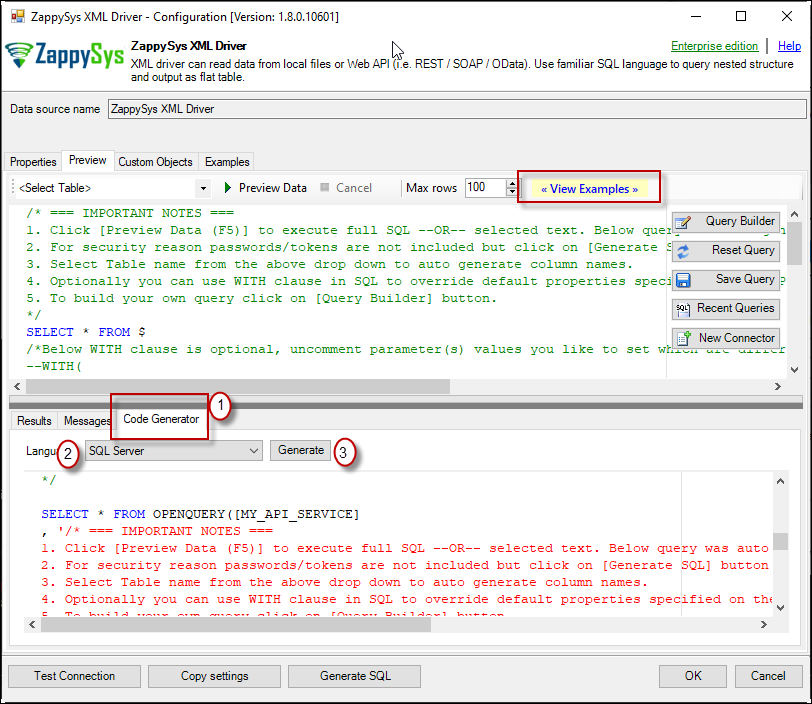Click the Query Builder button
The image size is (812, 704).
pyautogui.click(x=726, y=222)
